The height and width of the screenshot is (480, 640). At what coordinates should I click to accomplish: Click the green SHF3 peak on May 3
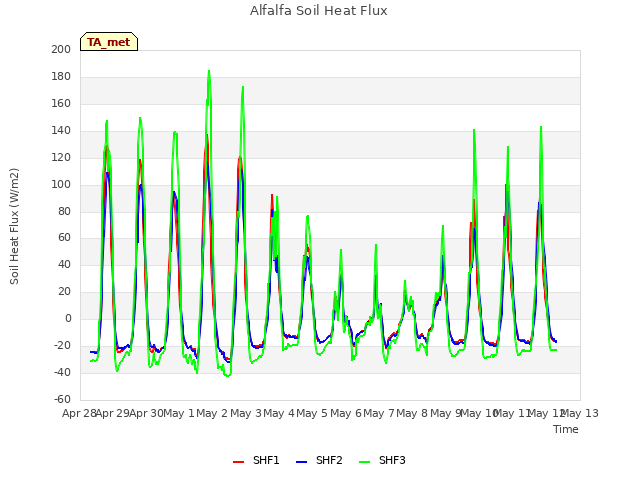point(243,87)
